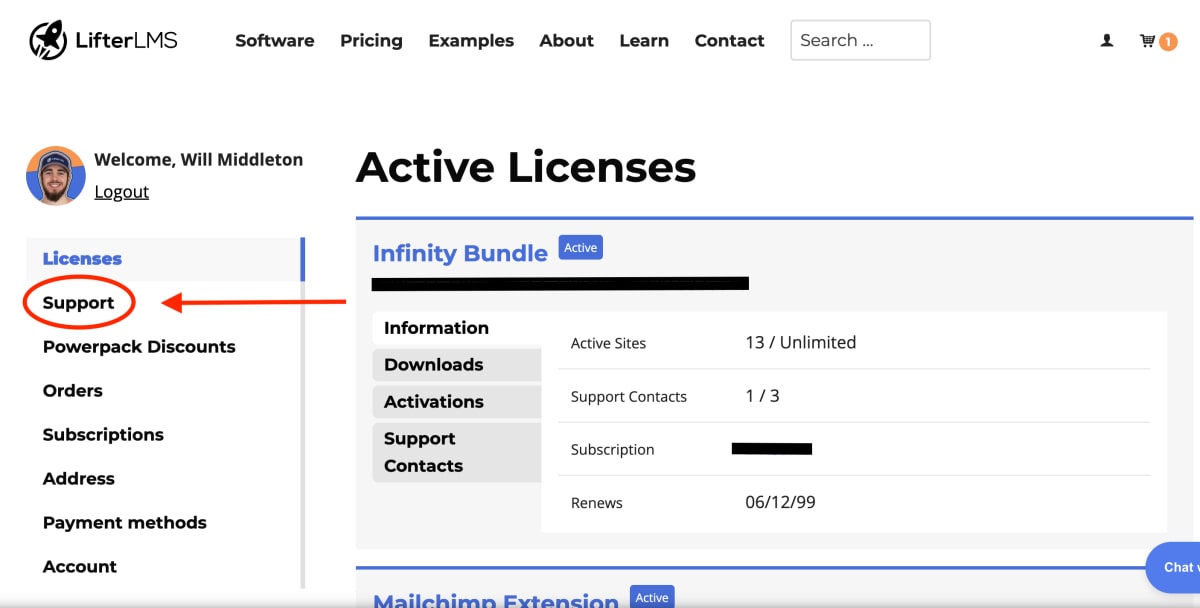Open Account in the sidebar

pos(79,567)
